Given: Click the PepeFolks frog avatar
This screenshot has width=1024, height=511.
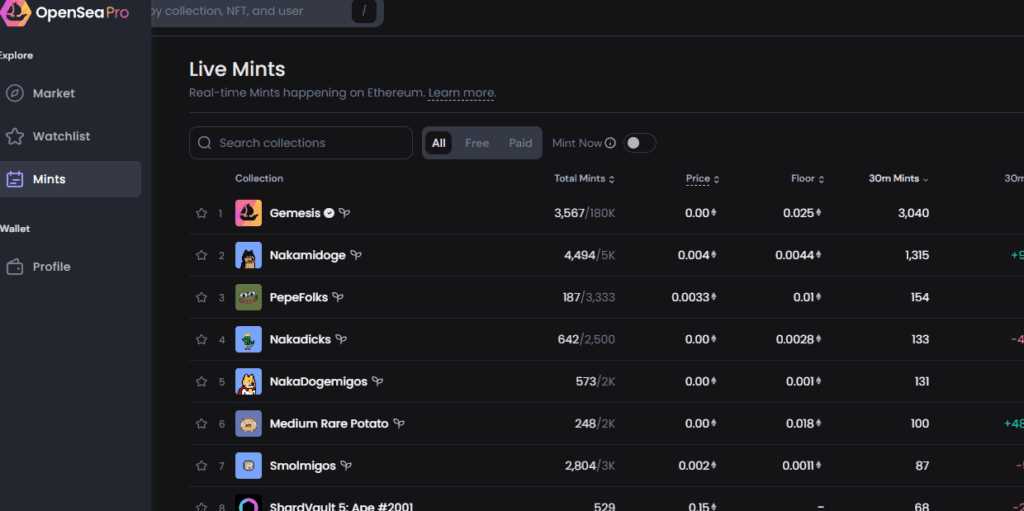Looking at the screenshot, I should [x=248, y=297].
